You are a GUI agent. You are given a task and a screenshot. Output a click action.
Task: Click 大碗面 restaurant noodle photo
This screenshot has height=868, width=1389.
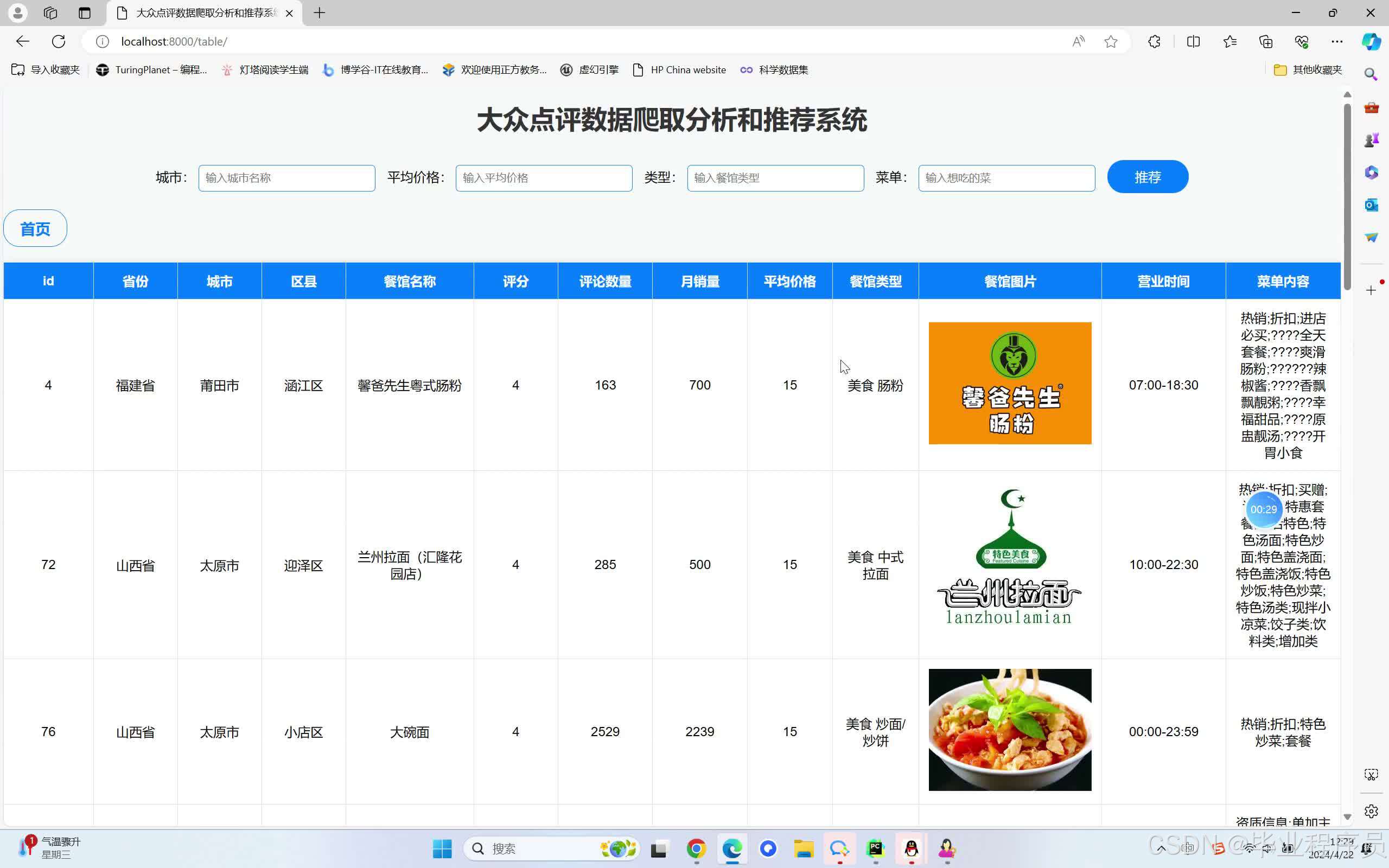1010,730
